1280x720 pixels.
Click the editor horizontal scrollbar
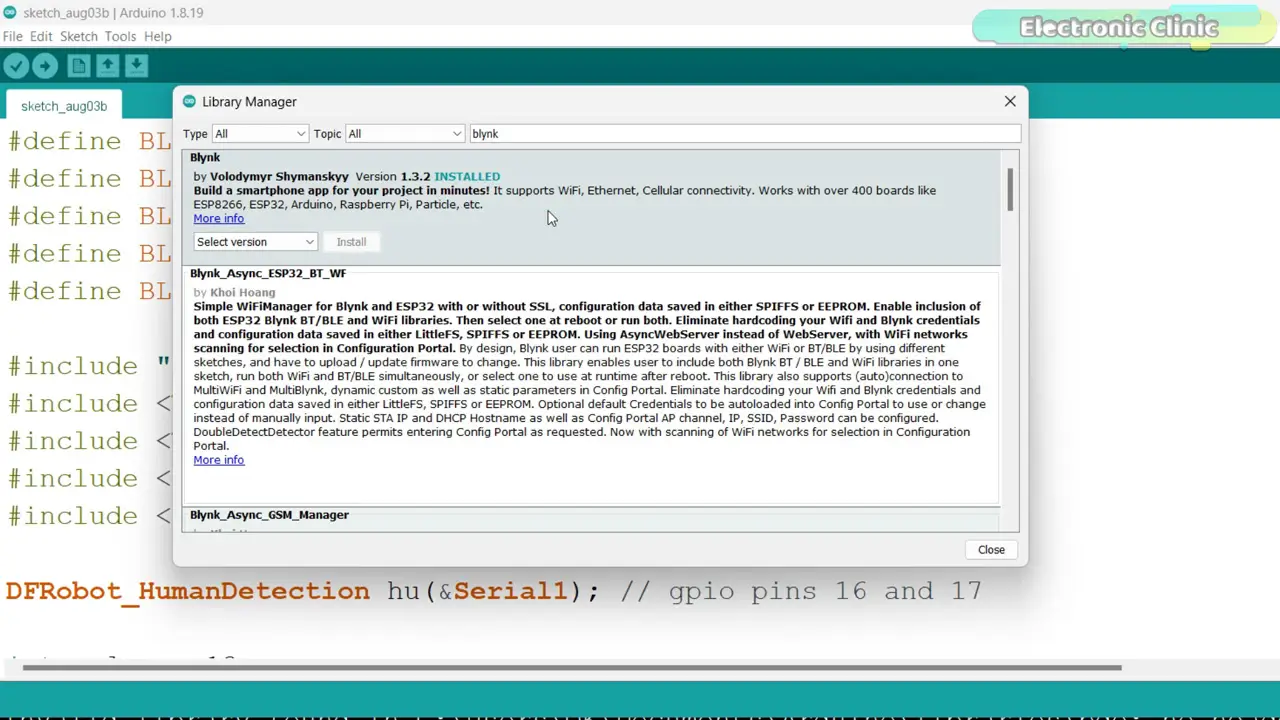[571, 668]
